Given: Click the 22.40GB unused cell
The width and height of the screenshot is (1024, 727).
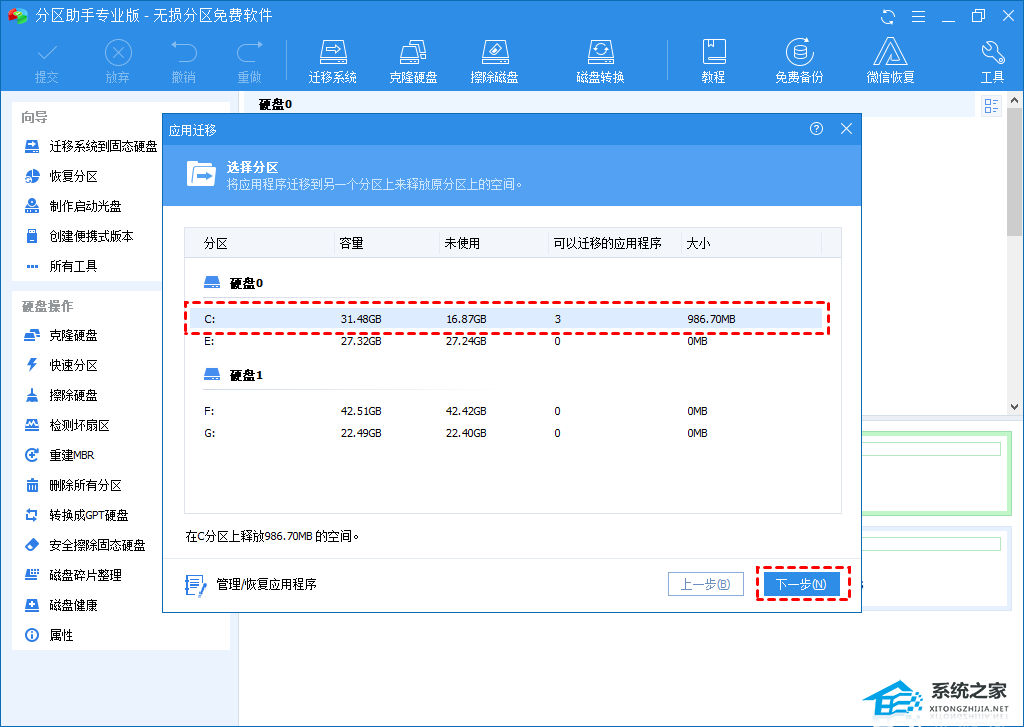Looking at the screenshot, I should [x=466, y=433].
